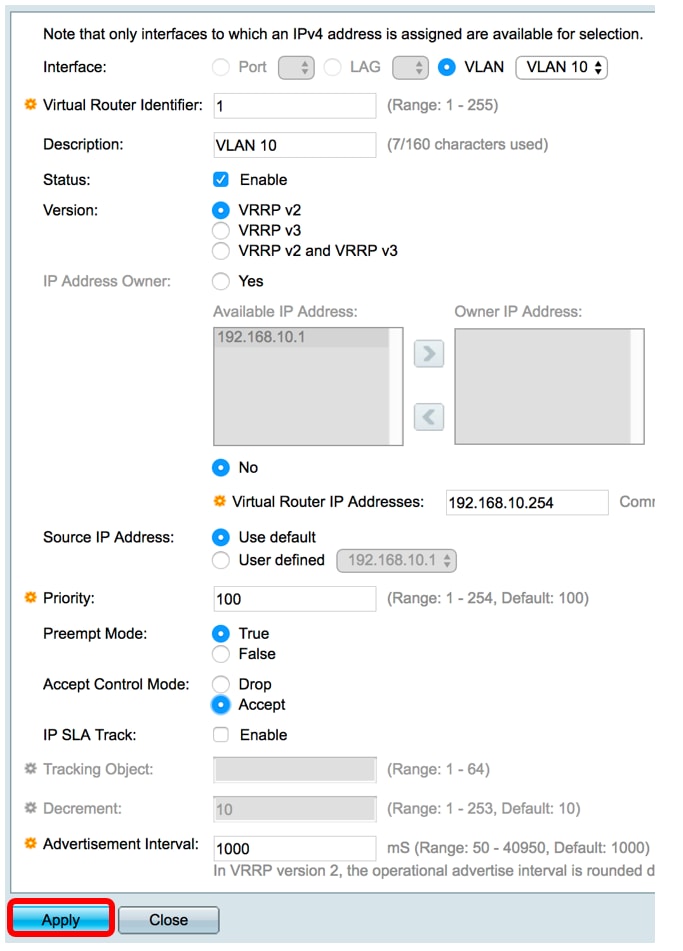Screen dimensions: 683x951
Task: Click the Virtual Router IP Addresses input field
Action: [527, 502]
